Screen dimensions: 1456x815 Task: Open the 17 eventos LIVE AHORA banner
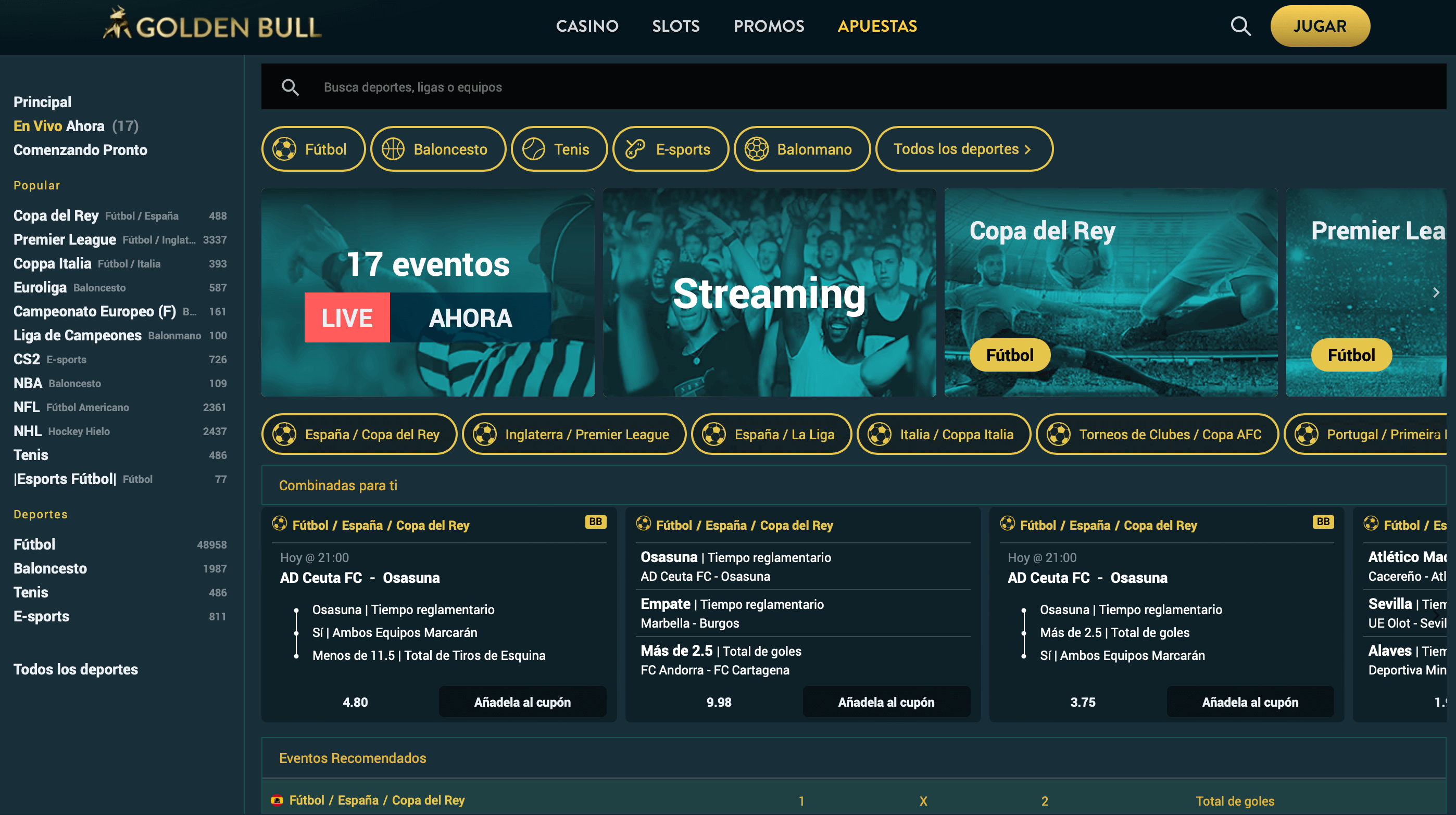click(428, 292)
